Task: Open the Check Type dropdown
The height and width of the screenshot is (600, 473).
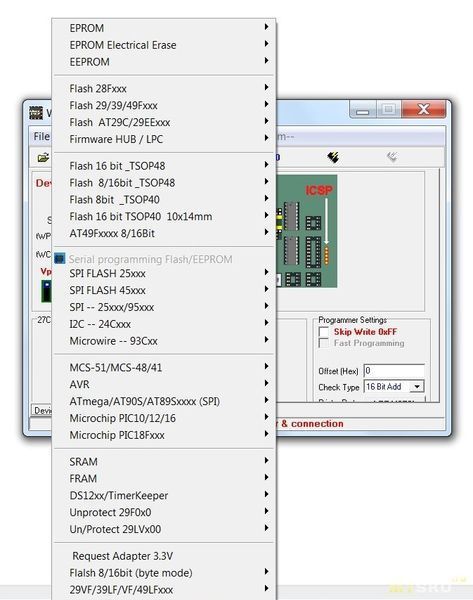Action: coord(417,386)
